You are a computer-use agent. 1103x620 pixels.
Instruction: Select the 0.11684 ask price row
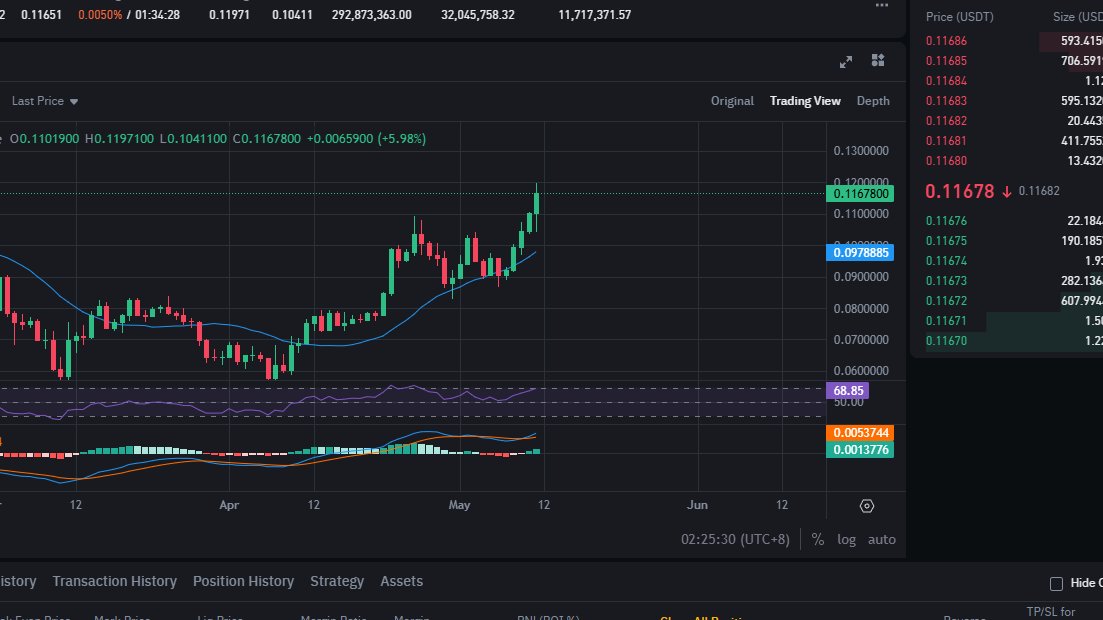(1014, 81)
